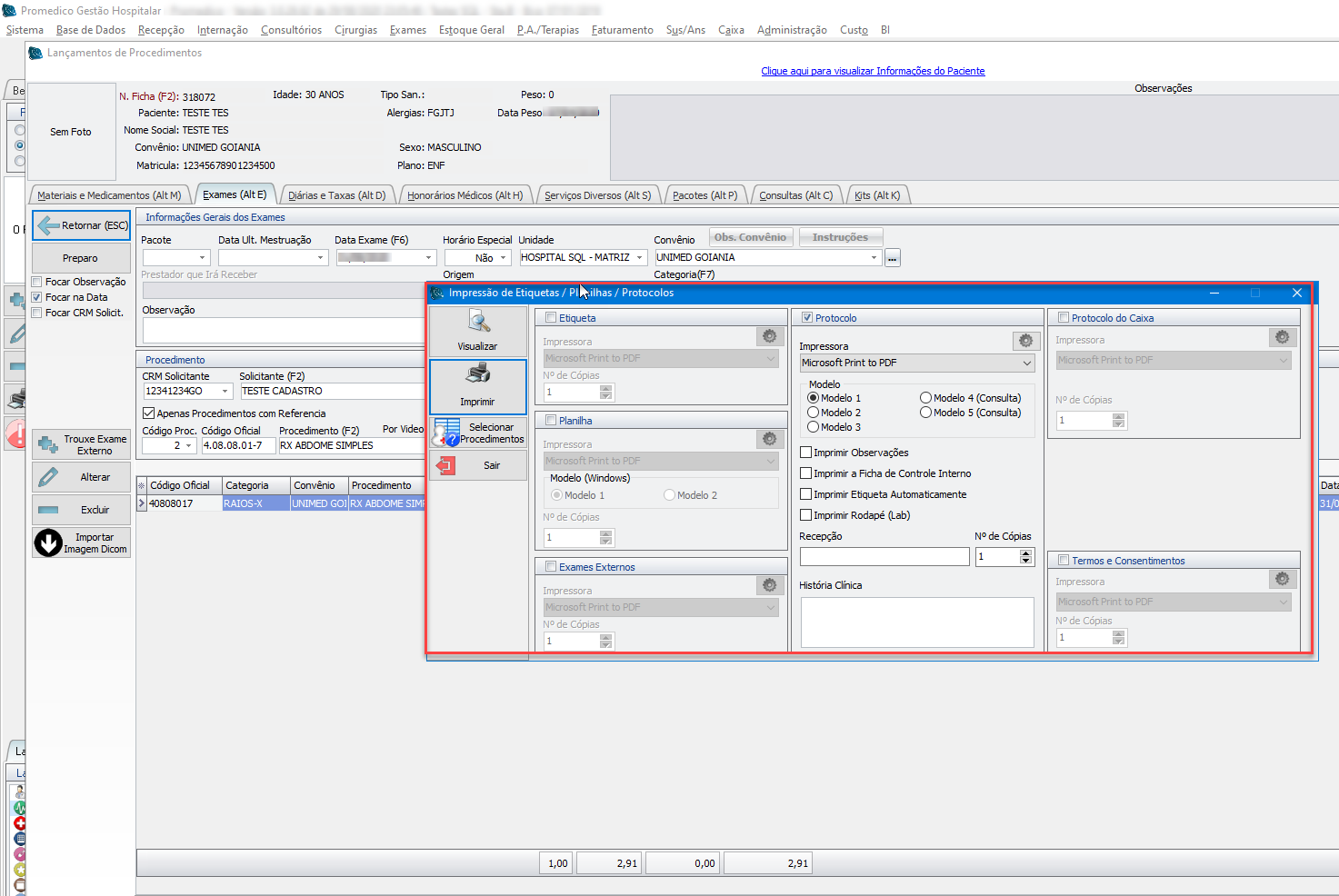Viewport: 1339px width, 896px height.
Task: Click the História Clínica text field
Action: pos(916,622)
